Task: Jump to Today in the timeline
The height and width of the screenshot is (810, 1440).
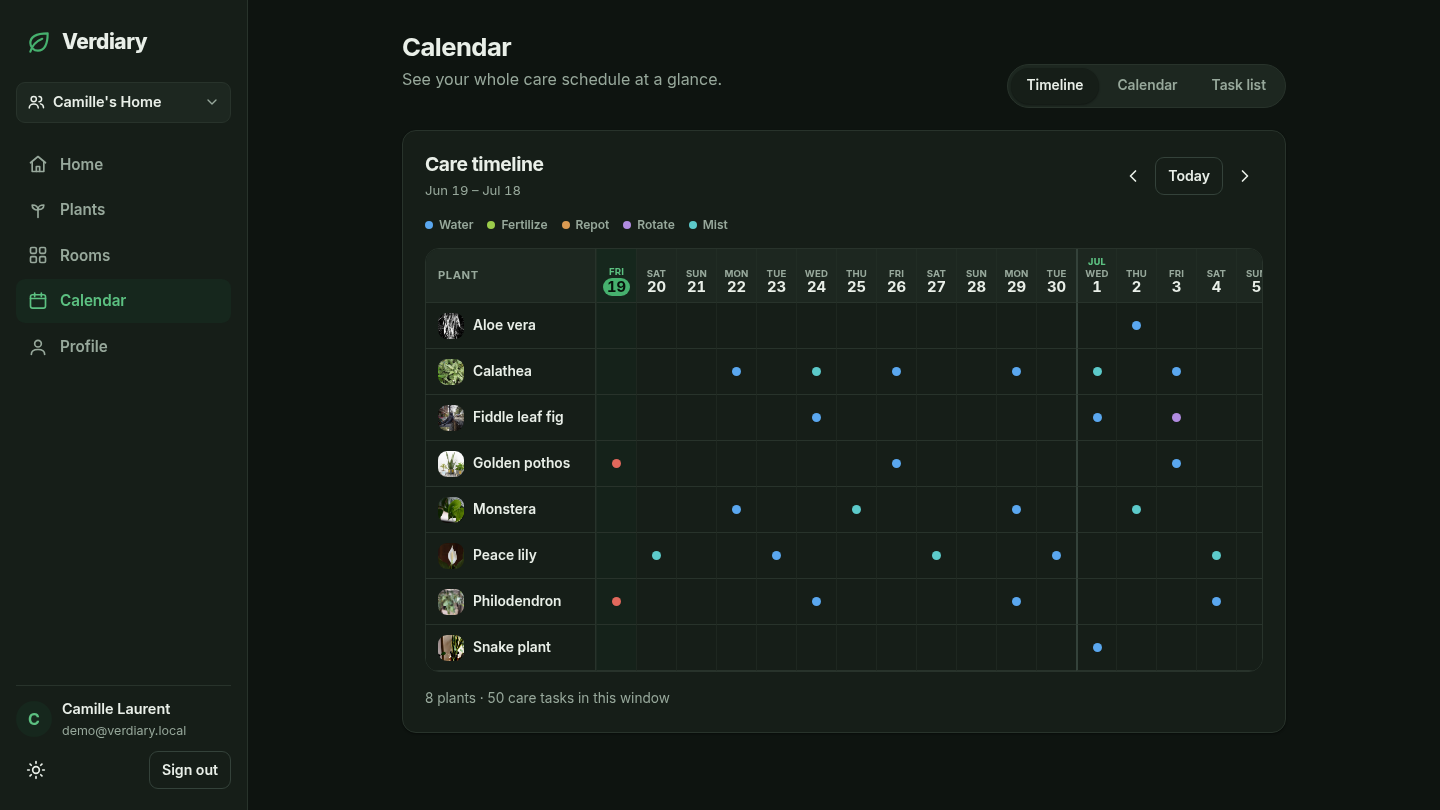Action: (x=1189, y=176)
